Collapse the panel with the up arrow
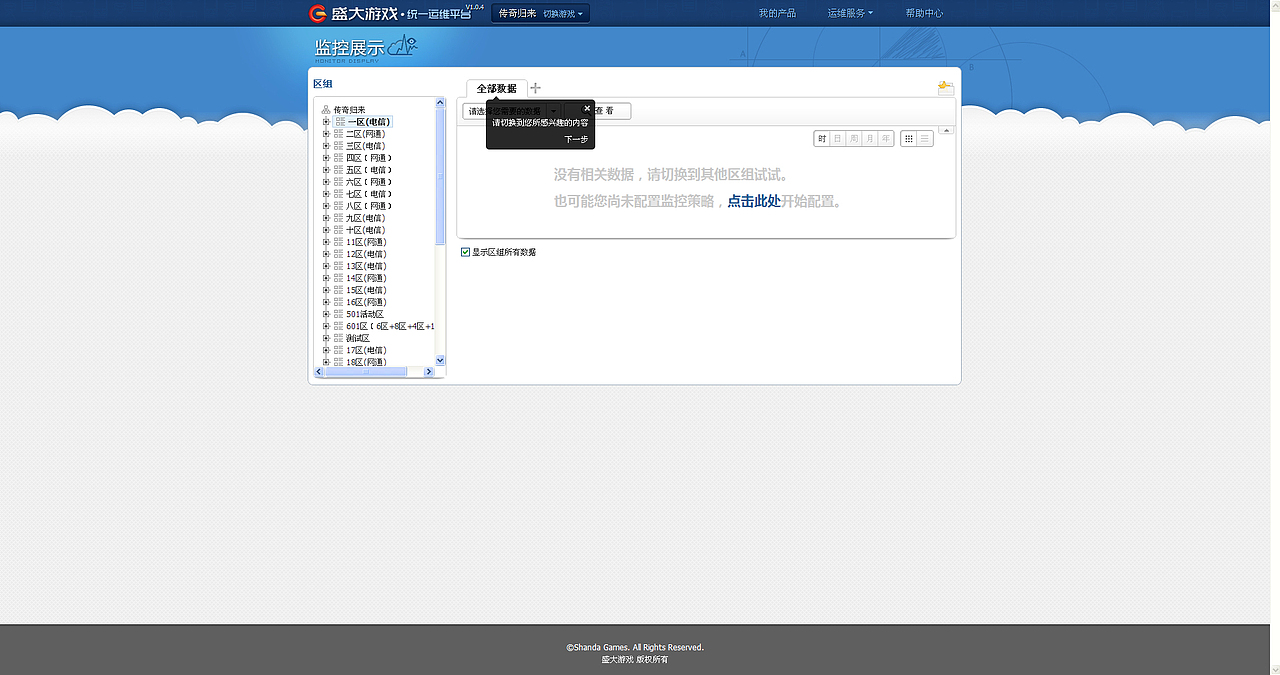The image size is (1280, 675). click(947, 130)
